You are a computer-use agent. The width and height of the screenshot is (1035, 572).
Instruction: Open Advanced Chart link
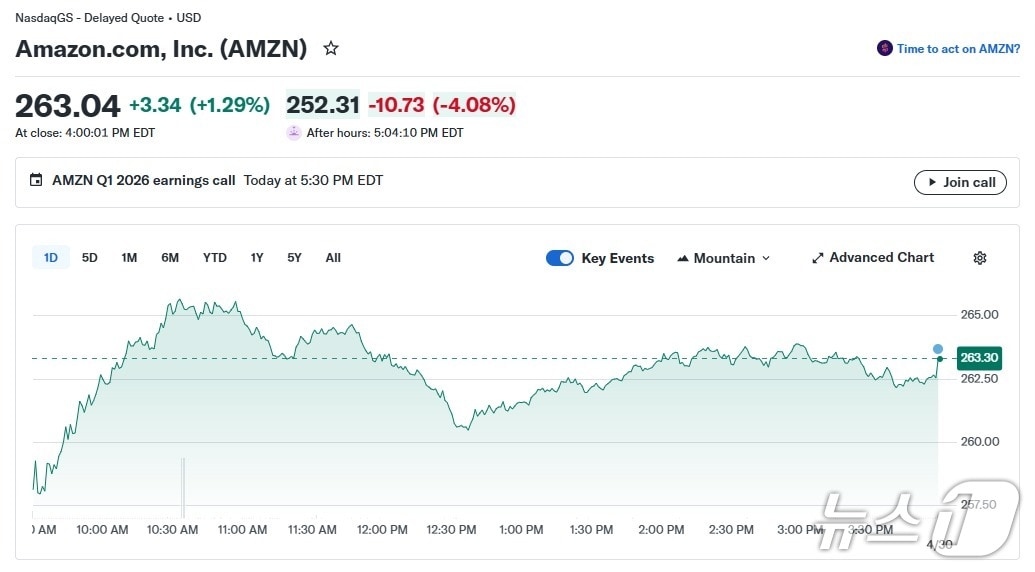881,258
